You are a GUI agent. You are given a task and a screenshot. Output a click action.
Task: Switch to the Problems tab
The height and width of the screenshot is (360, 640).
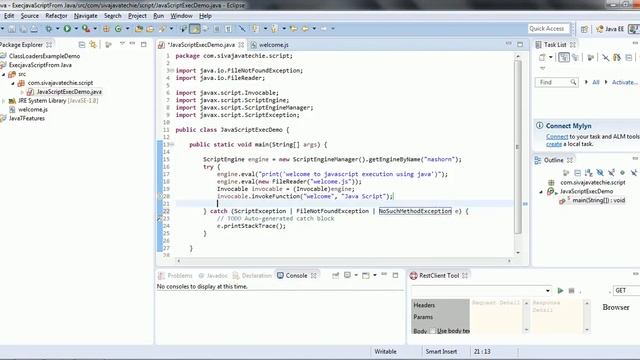pos(175,276)
